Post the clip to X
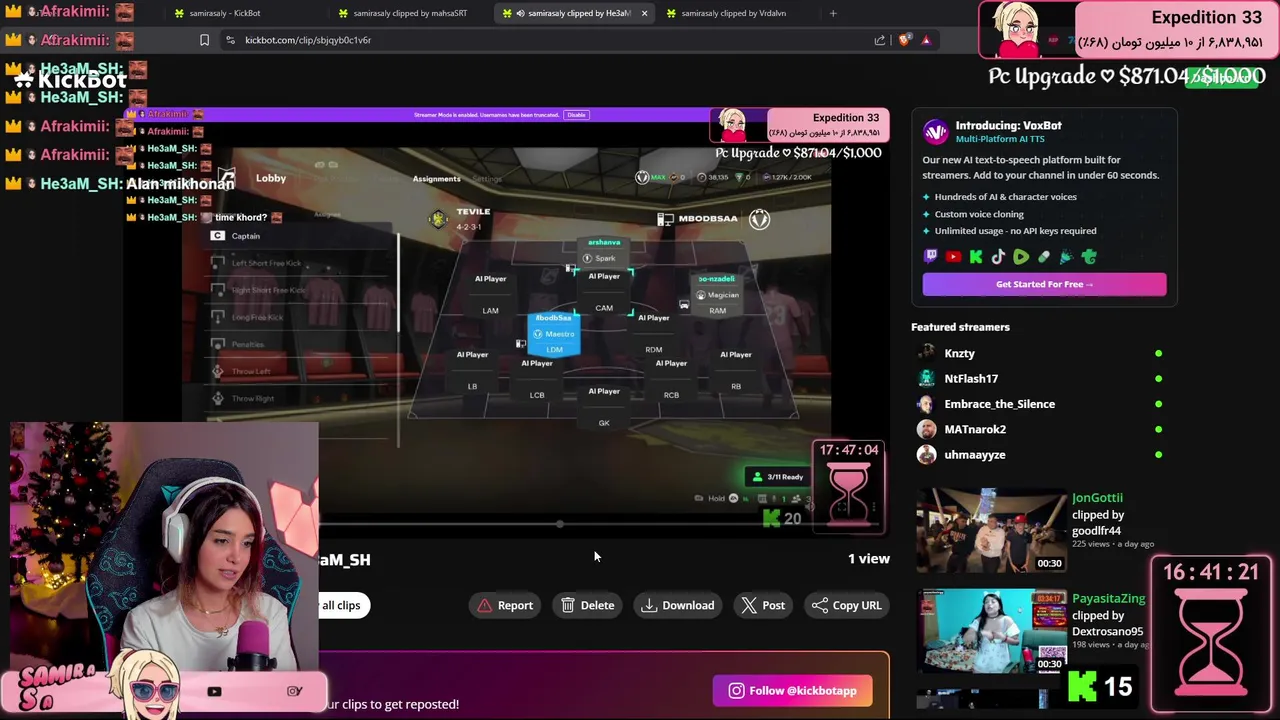 coord(764,605)
